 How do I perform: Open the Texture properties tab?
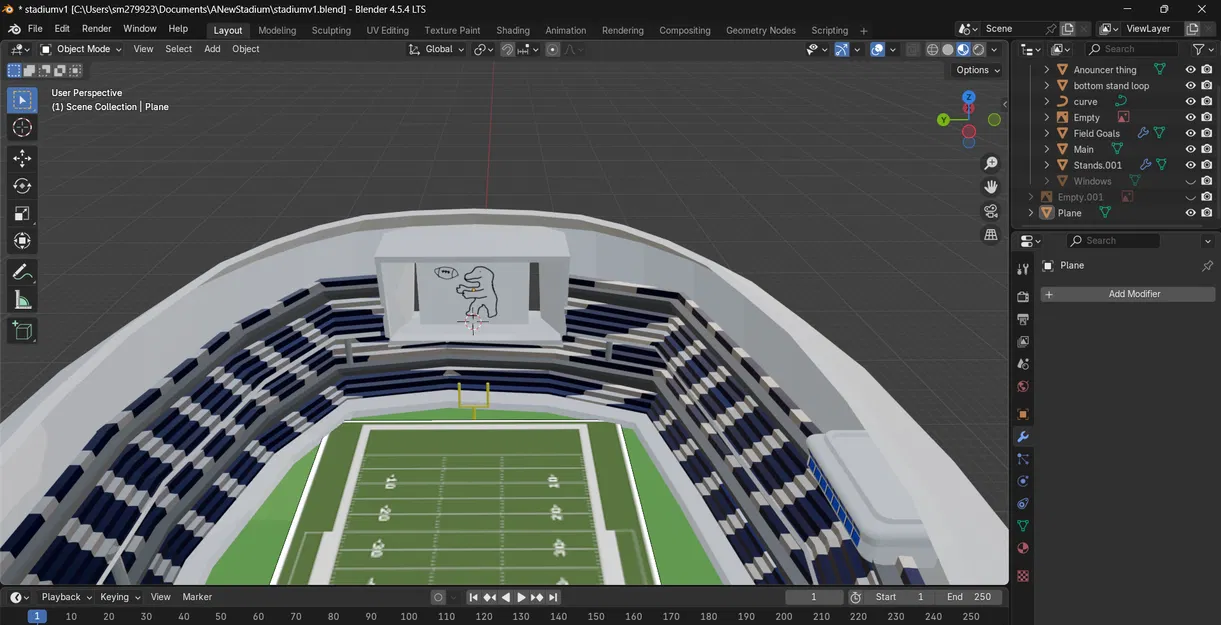point(1023,576)
